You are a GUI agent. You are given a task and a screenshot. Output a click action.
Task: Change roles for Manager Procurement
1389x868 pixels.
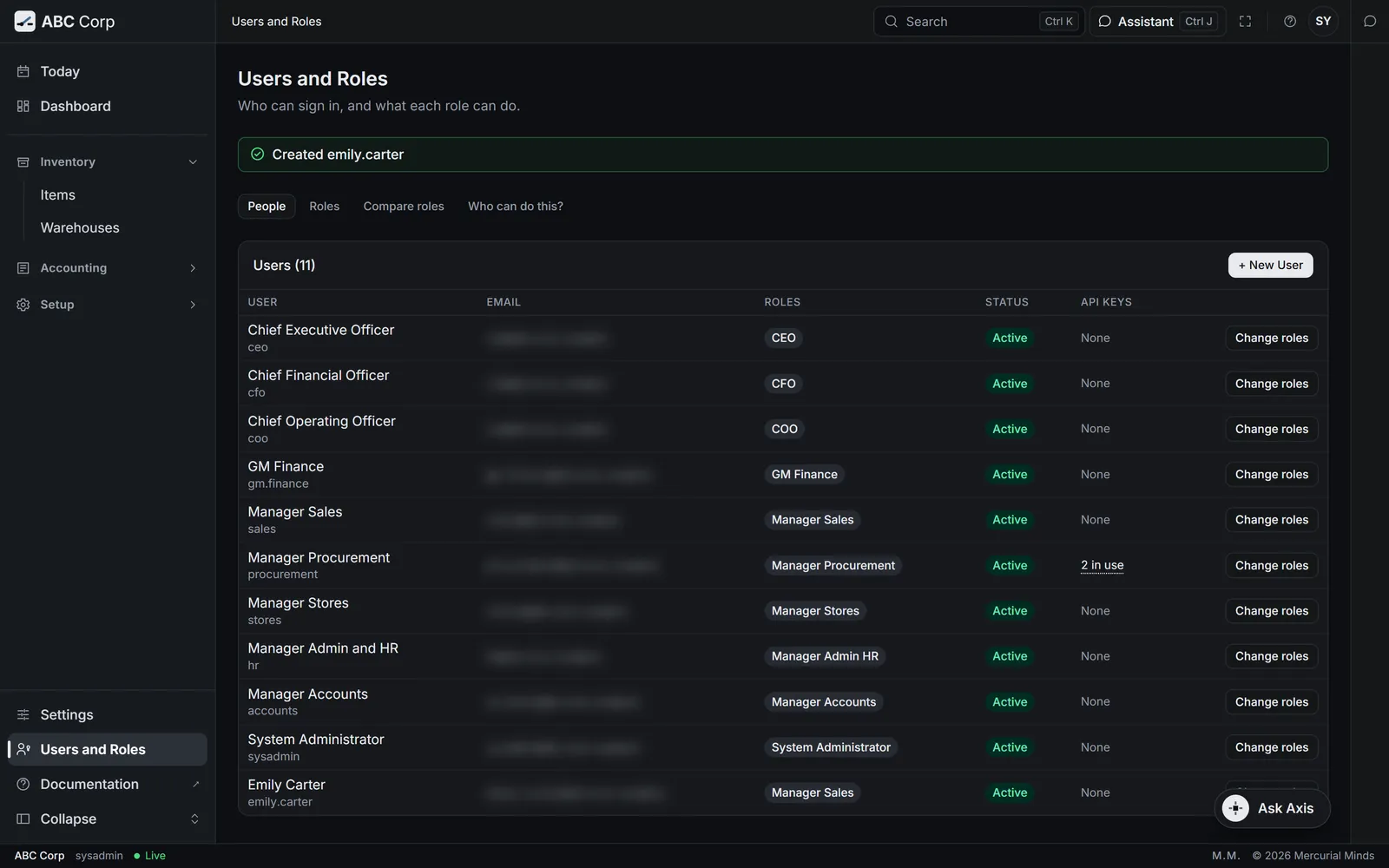coord(1271,566)
